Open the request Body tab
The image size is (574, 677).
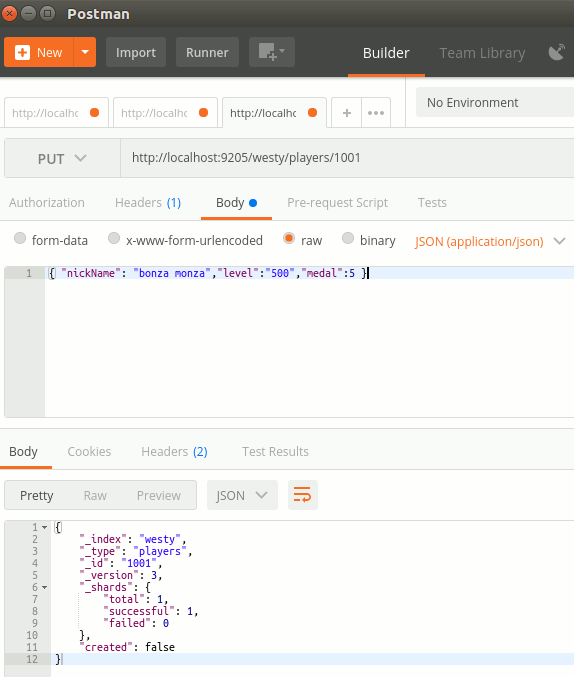pyautogui.click(x=236, y=202)
